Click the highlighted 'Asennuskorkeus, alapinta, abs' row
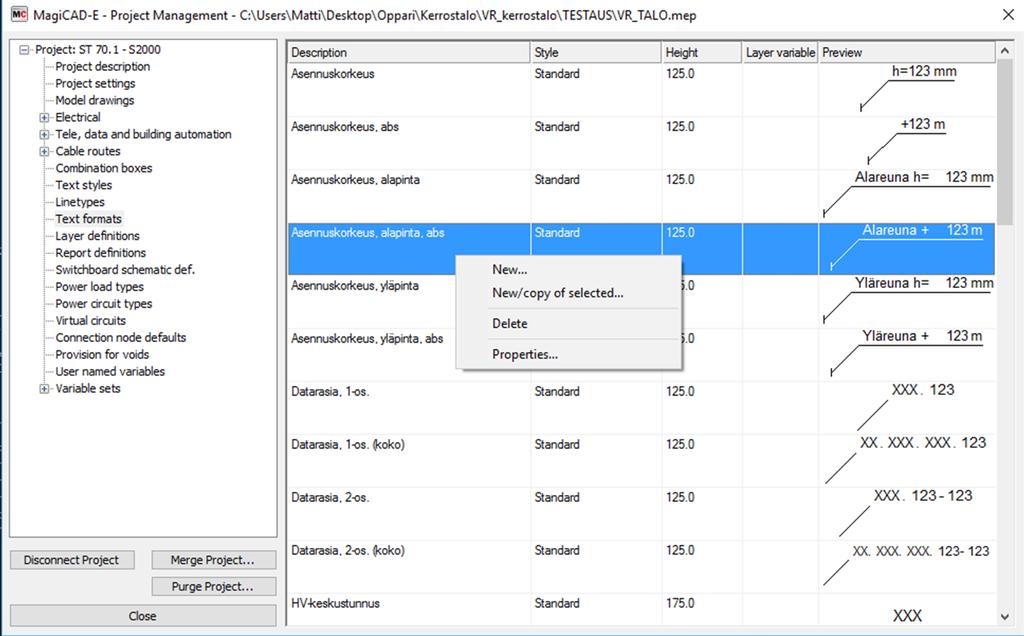Screen dimensions: 1024x636 point(642,249)
